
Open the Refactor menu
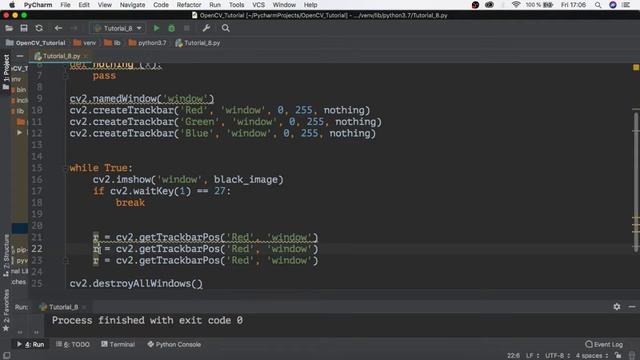click(x=189, y=5)
